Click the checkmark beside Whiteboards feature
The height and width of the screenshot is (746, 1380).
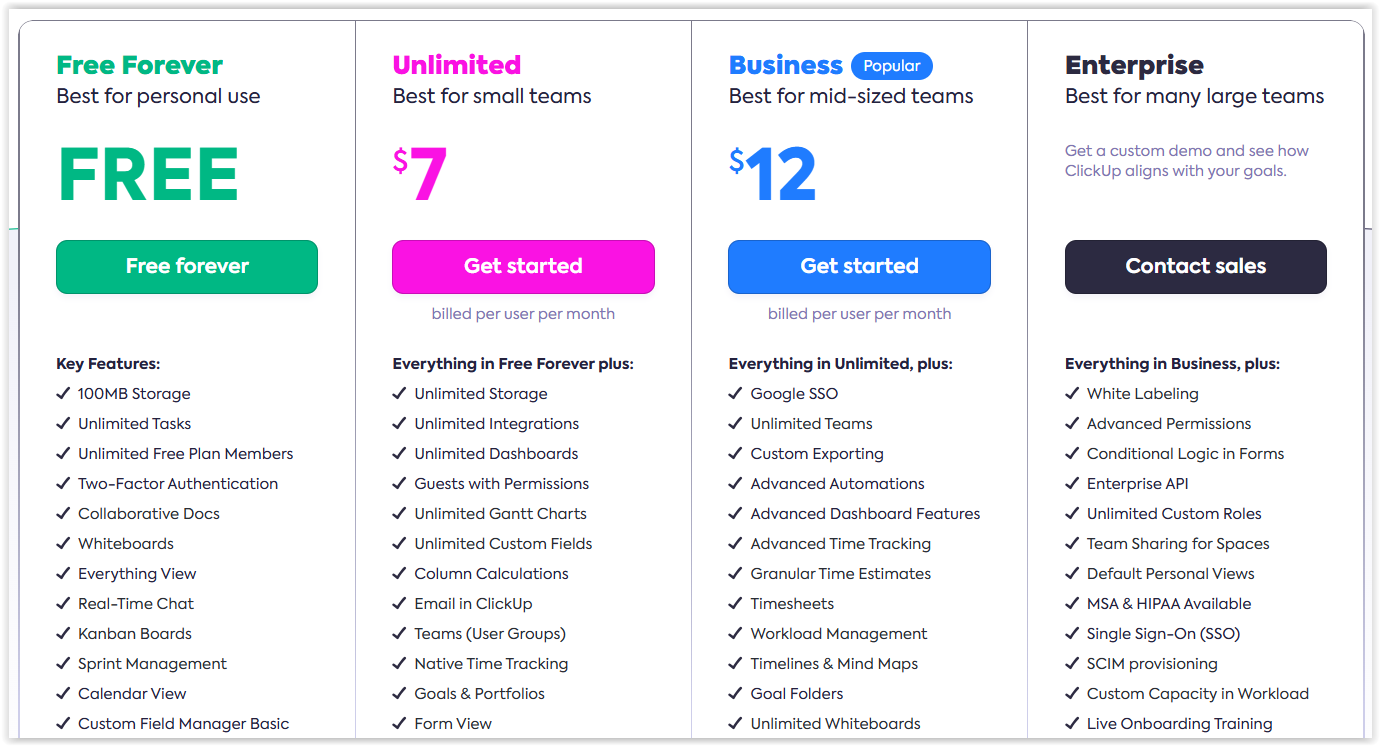(62, 543)
